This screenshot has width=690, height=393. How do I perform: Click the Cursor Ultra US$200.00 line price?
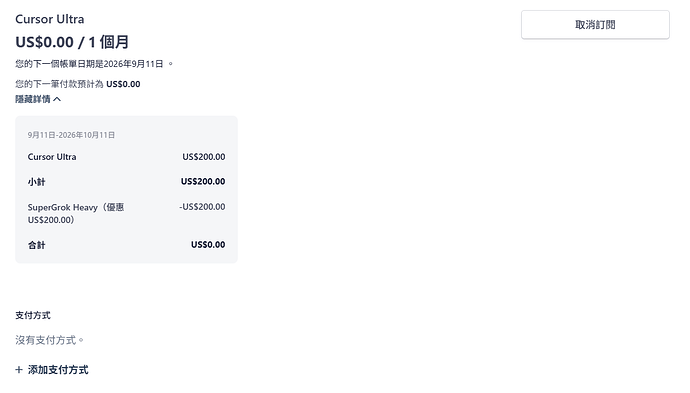click(x=204, y=157)
